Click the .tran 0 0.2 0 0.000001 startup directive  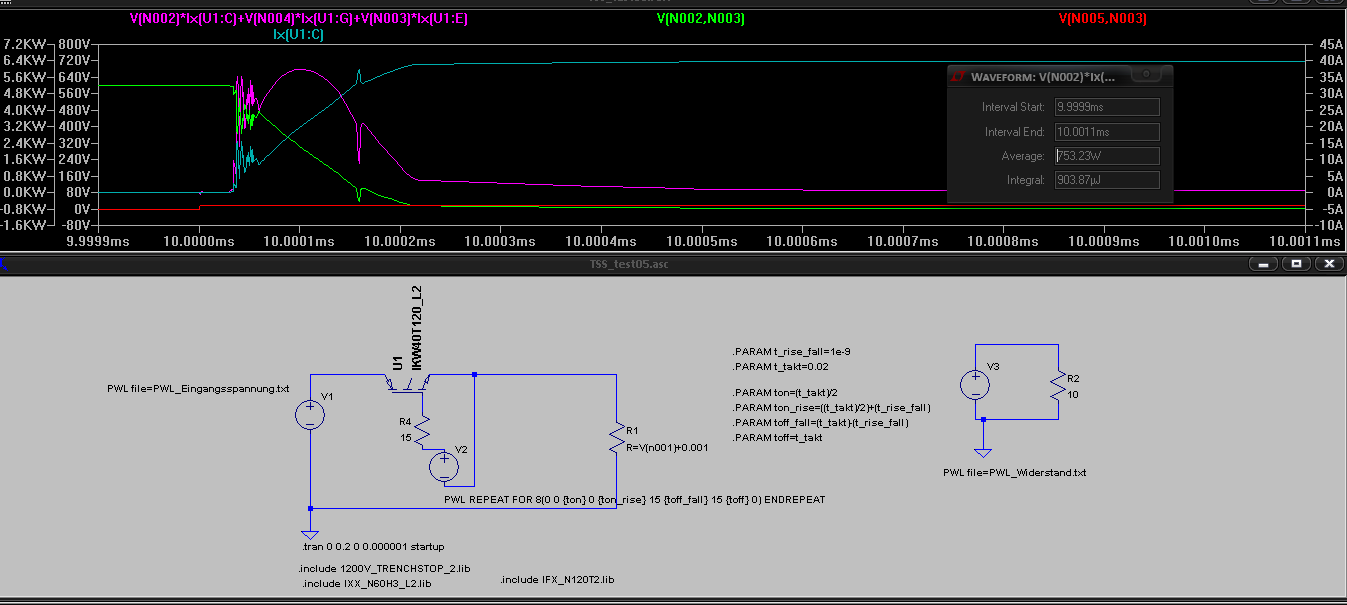(x=372, y=547)
